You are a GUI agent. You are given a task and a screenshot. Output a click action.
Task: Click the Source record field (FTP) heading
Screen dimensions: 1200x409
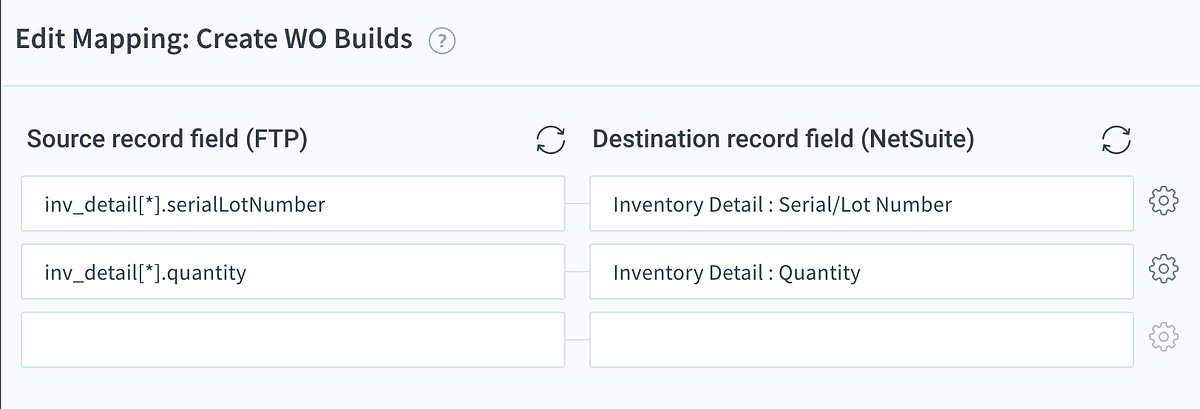(x=167, y=139)
